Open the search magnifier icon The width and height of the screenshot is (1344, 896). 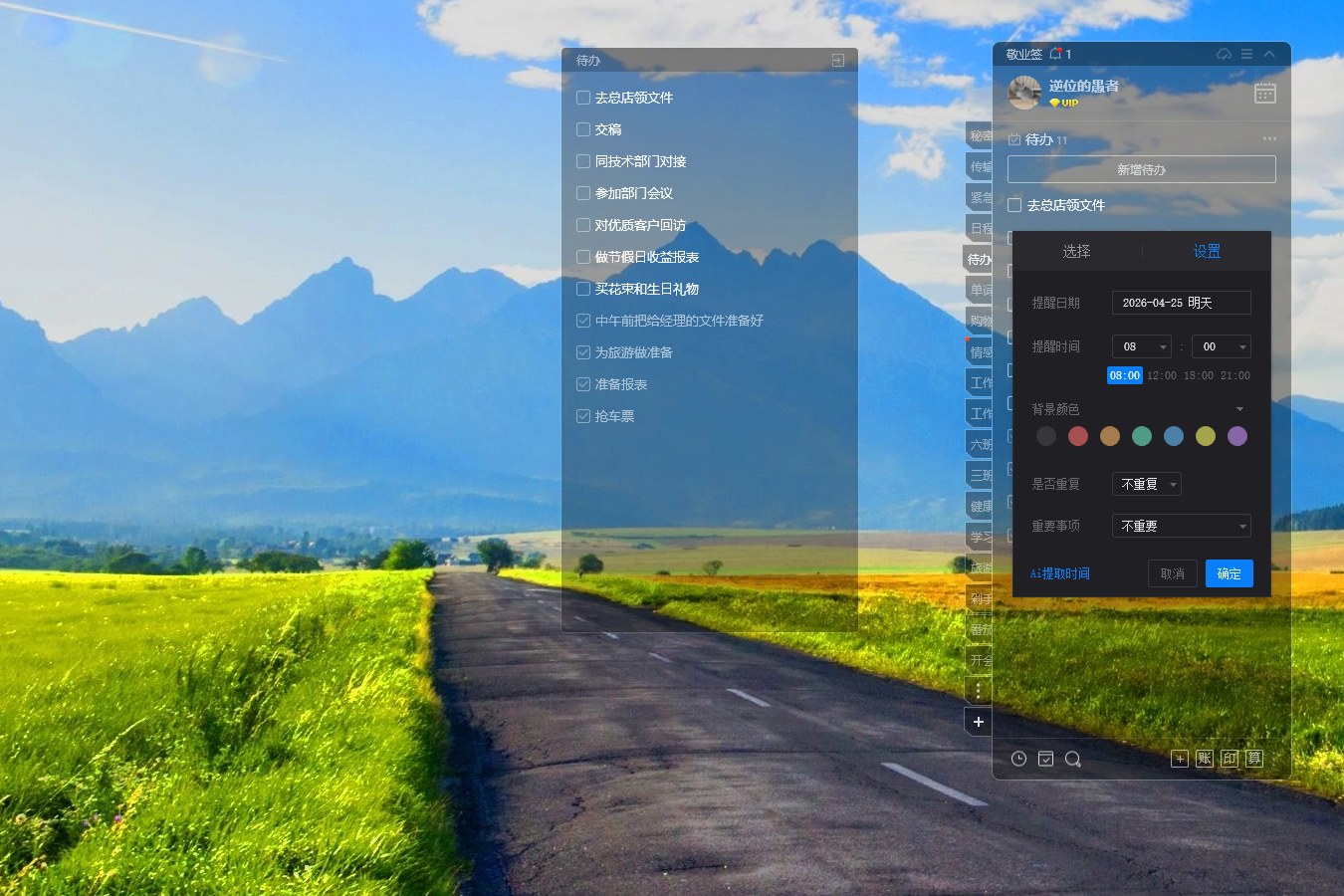1072,759
